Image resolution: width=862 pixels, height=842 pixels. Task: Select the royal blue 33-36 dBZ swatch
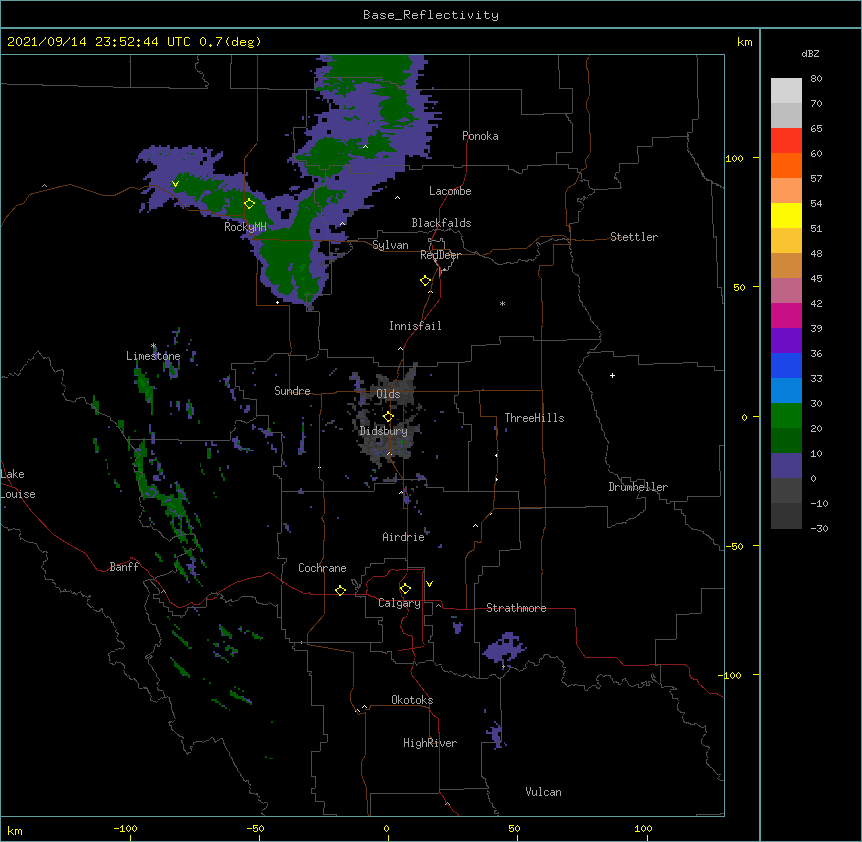[x=786, y=365]
